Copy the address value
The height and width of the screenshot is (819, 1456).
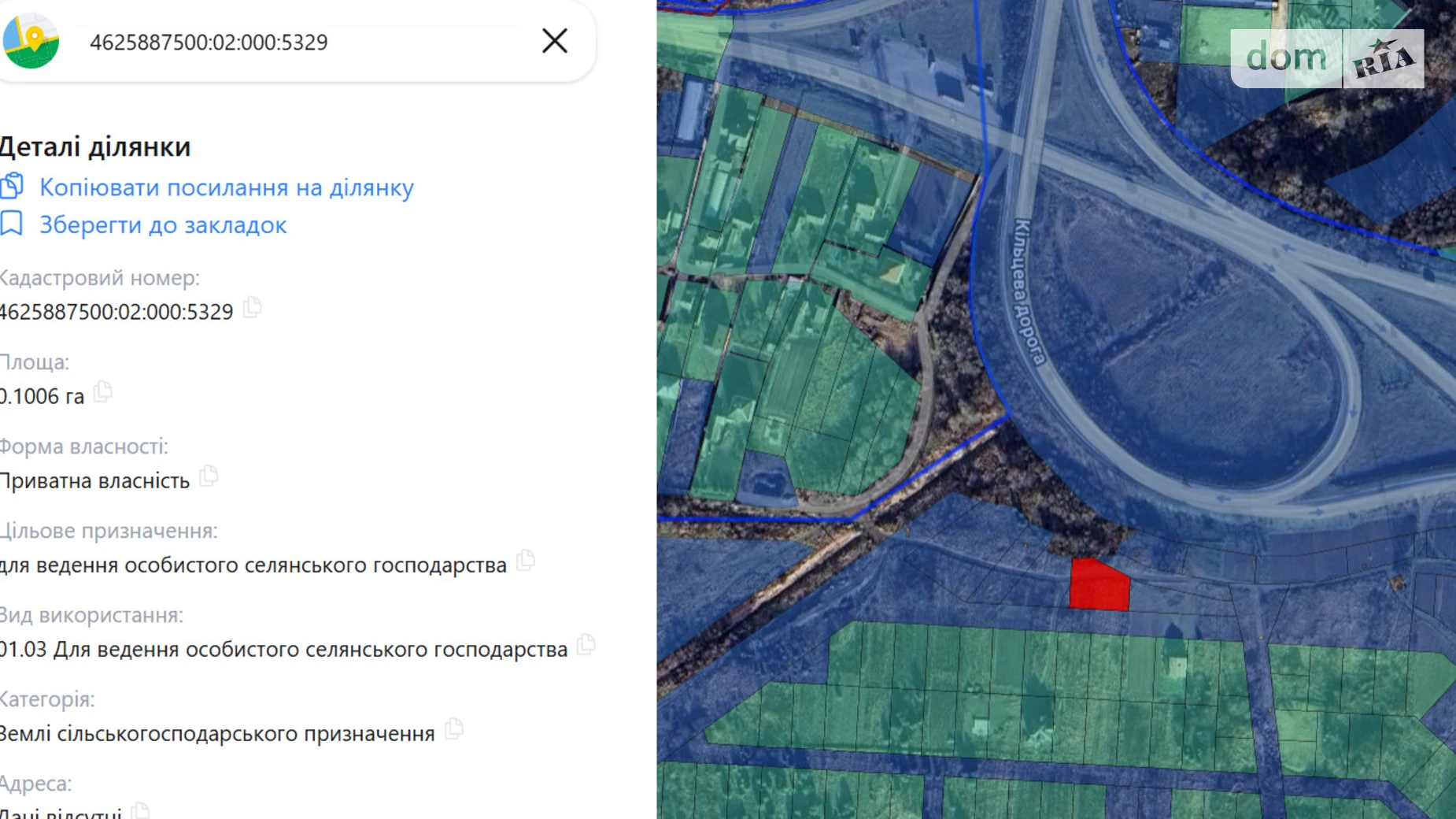140,811
